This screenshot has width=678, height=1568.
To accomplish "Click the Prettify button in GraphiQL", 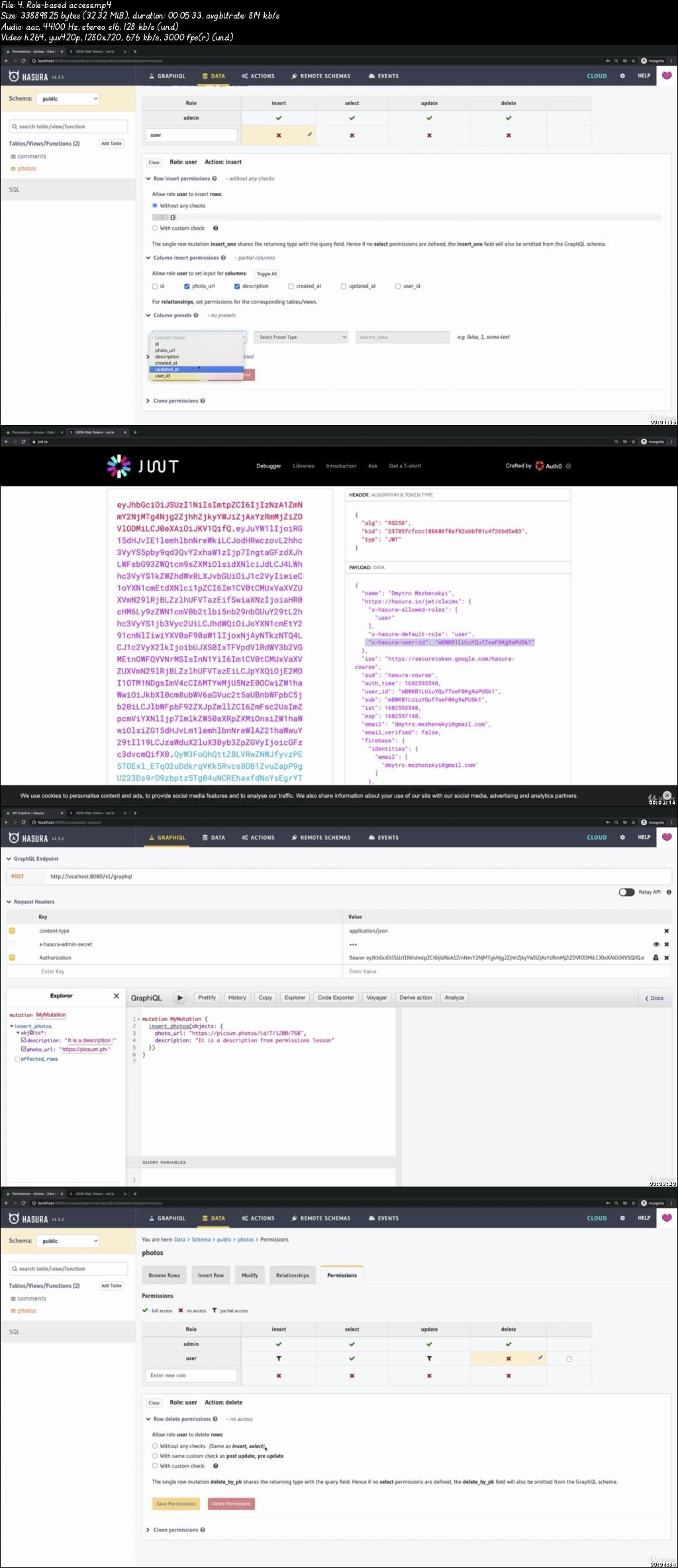I will click(x=207, y=997).
